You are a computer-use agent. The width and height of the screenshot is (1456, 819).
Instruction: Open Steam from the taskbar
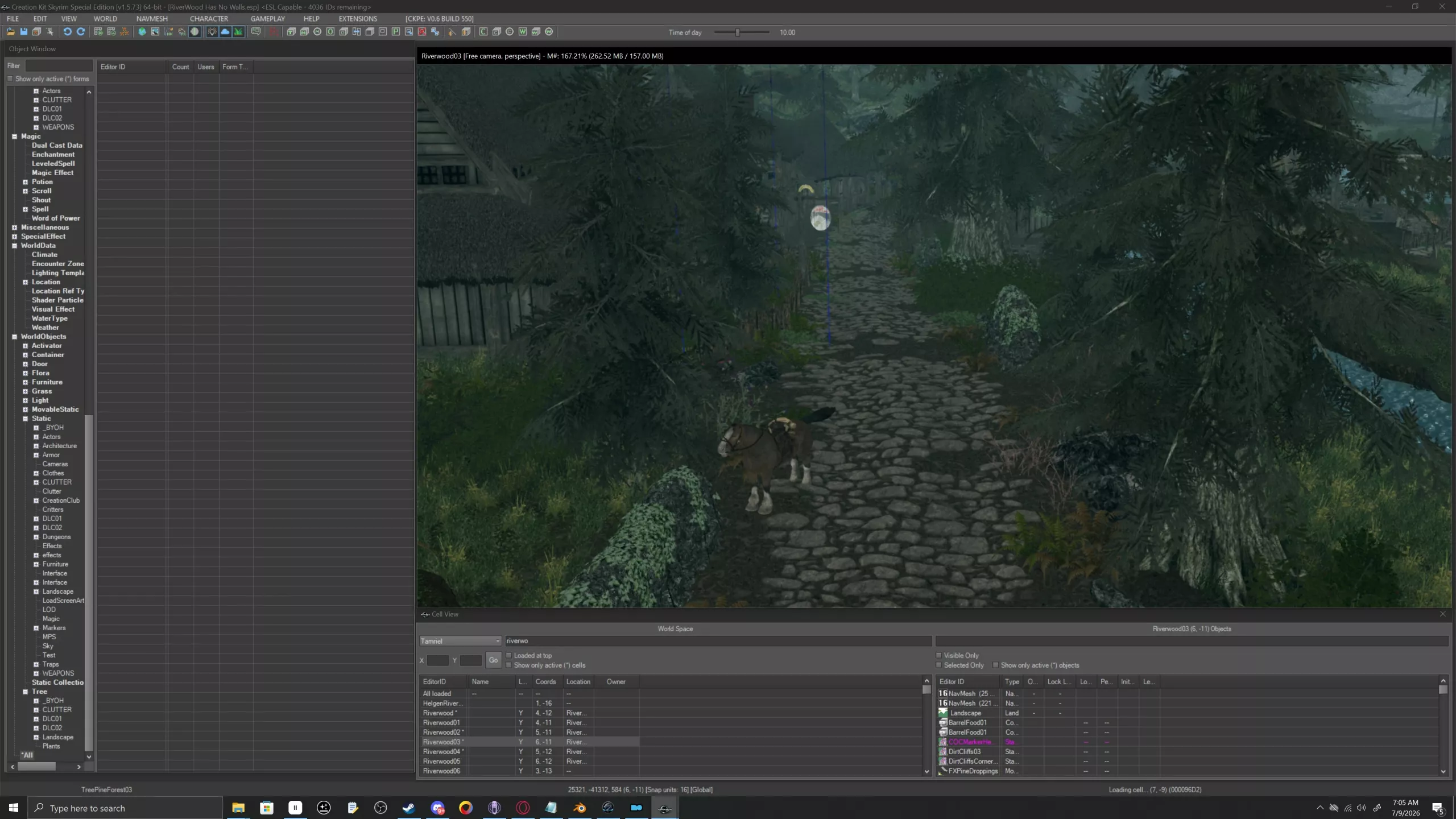point(409,808)
